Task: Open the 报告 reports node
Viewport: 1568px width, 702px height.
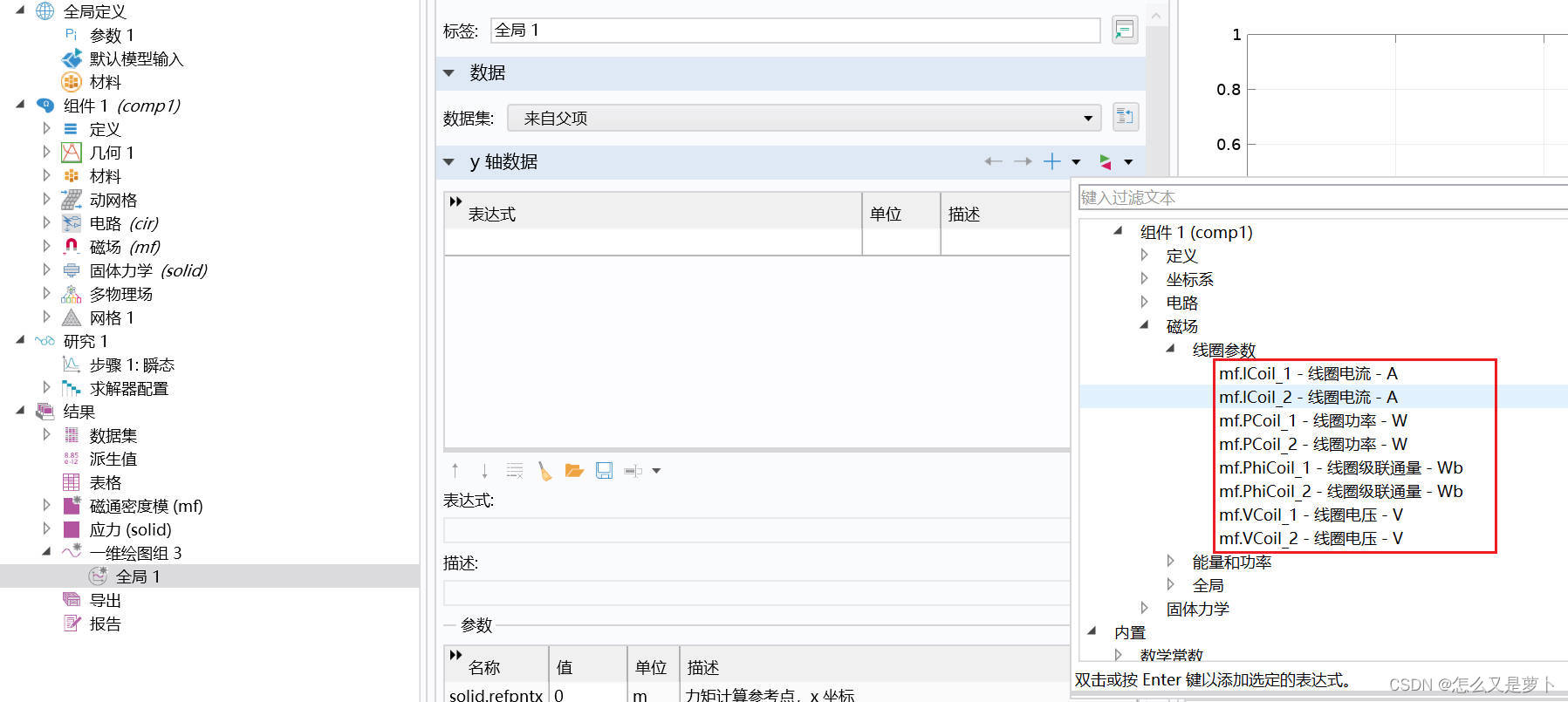Action: pos(105,624)
